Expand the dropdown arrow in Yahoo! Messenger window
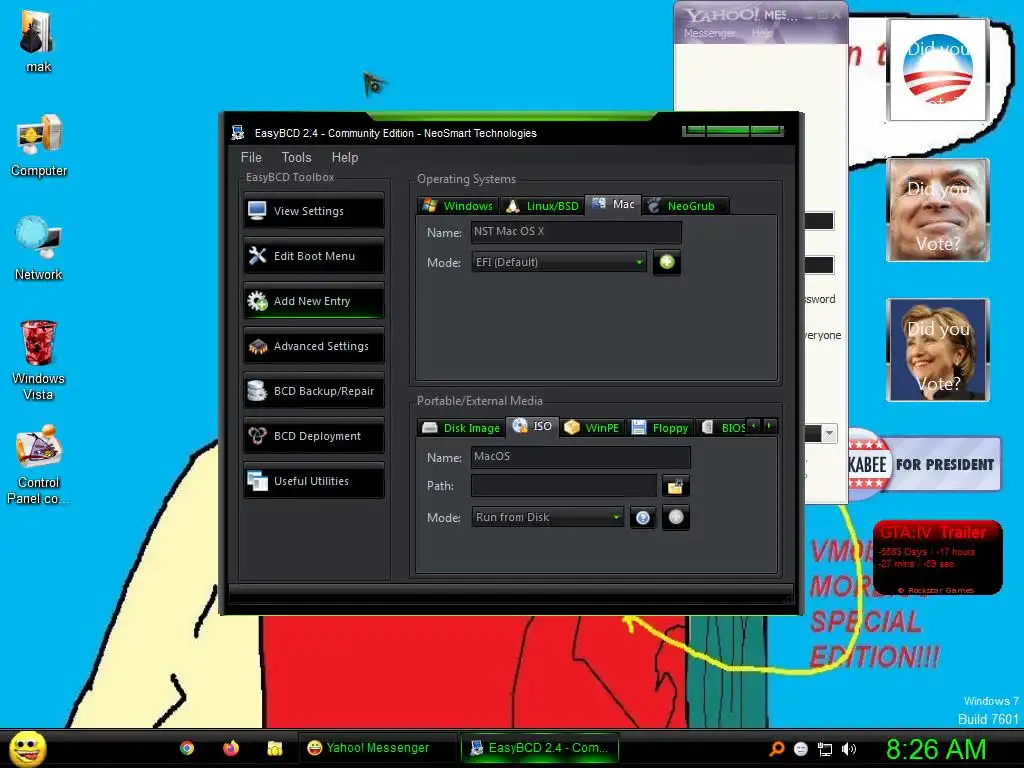1024x768 pixels. pyautogui.click(x=829, y=433)
